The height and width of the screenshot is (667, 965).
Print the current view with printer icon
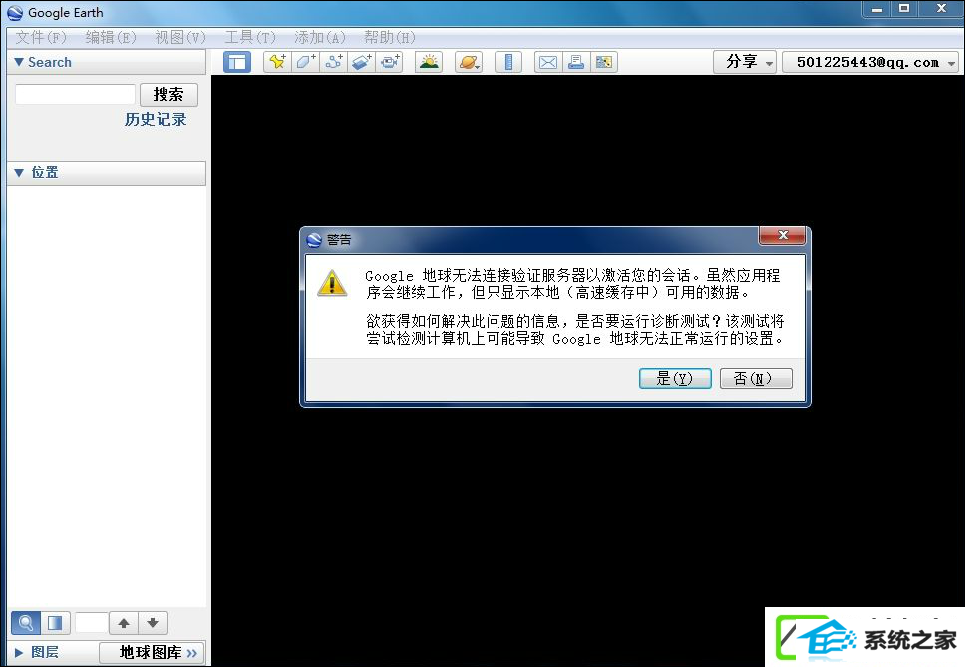point(576,62)
